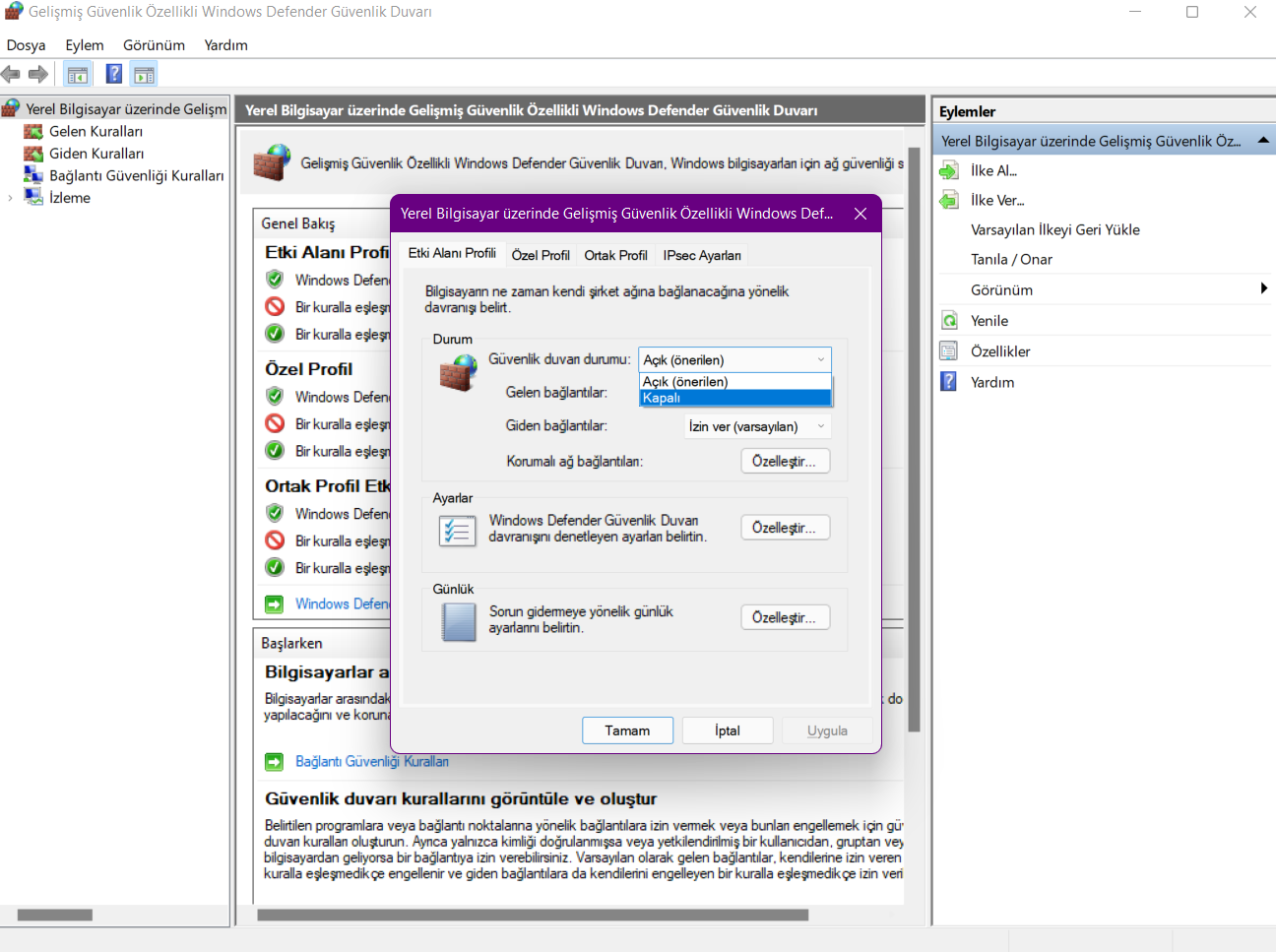
Task: Select Gelen Kuralları in the console tree
Action: tap(96, 131)
